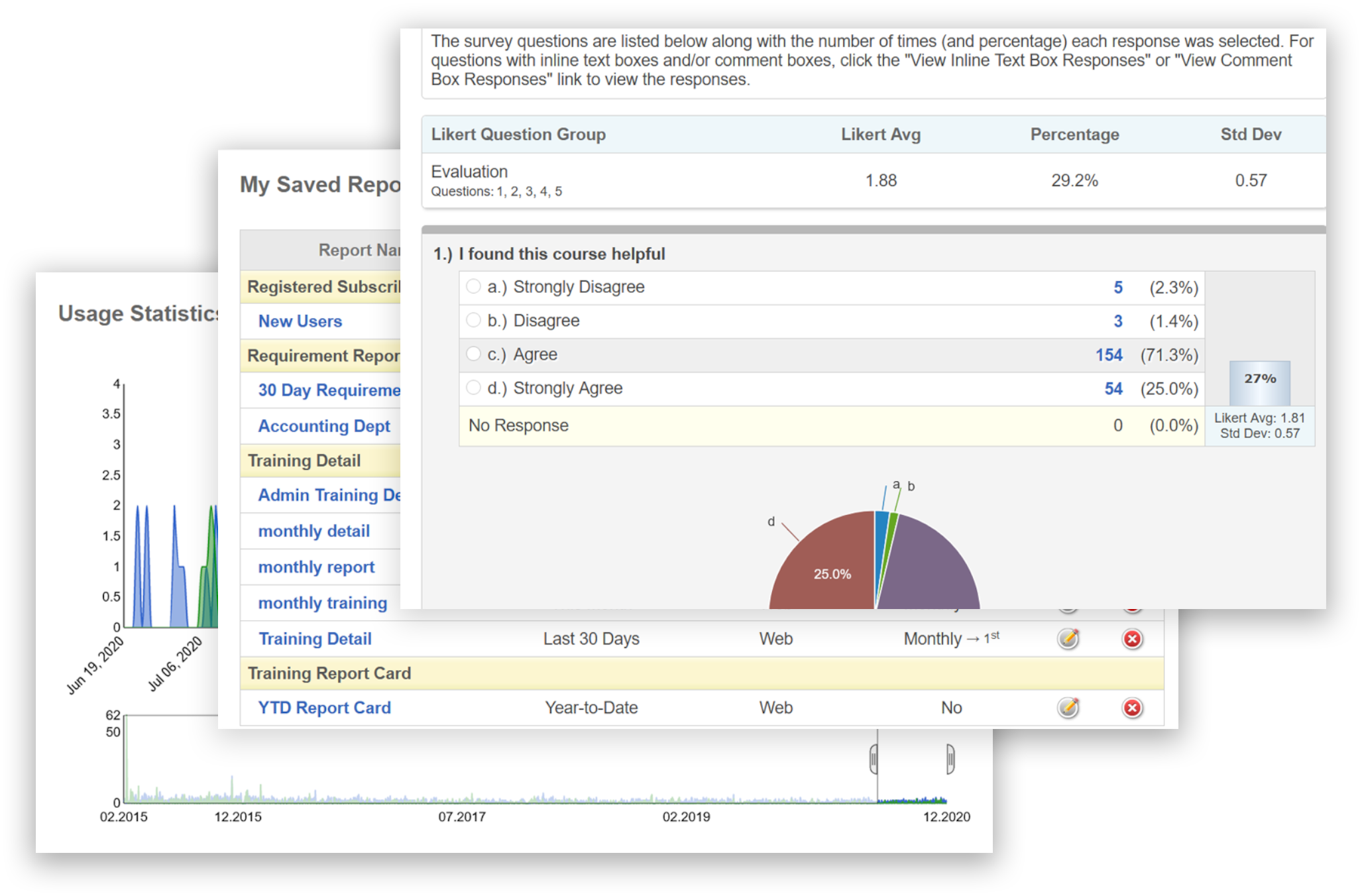Open the YTD Report Card link
This screenshot has height=896, width=1362.
(x=324, y=708)
